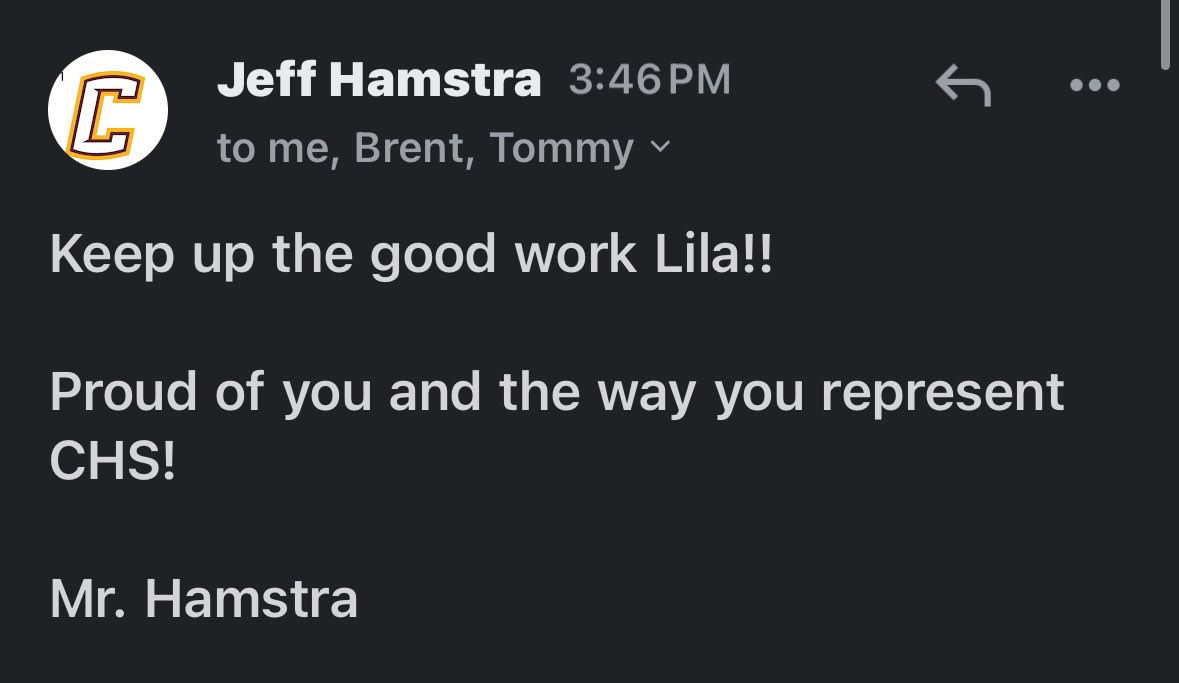Click the word 'Keep' in the body
The width and height of the screenshot is (1179, 683).
[112, 255]
